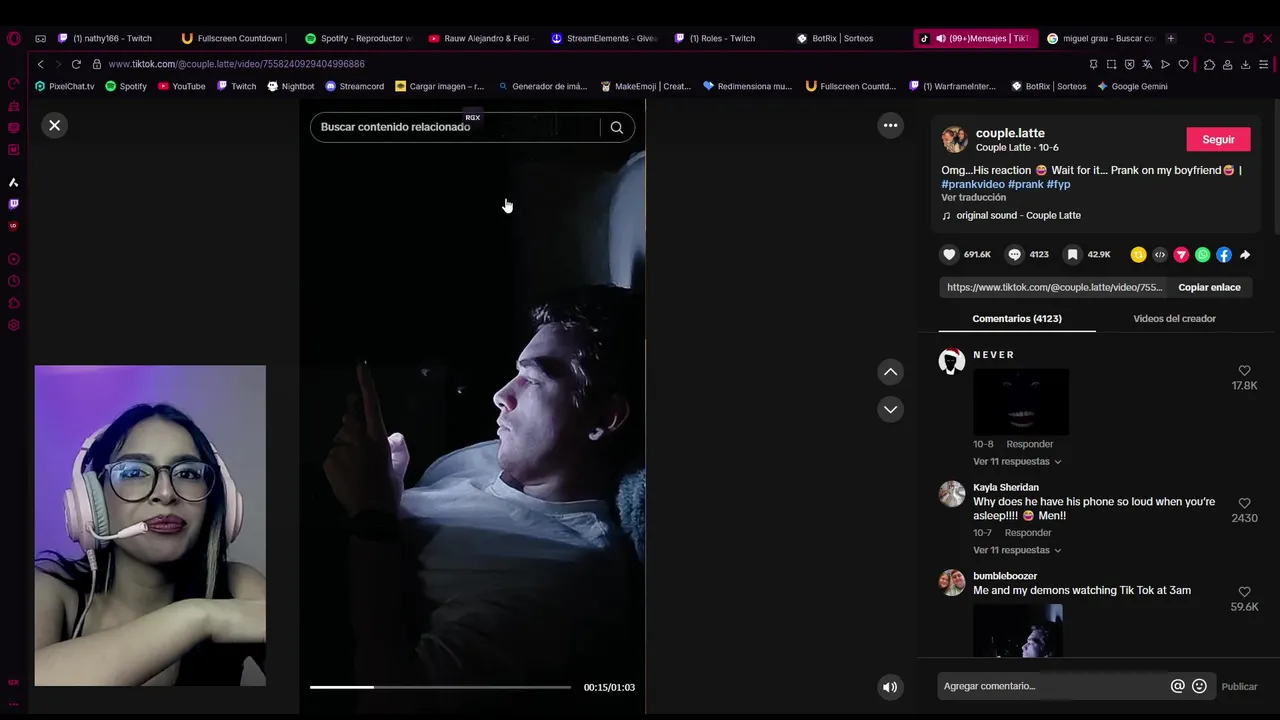Click the search magnifier icon
Image resolution: width=1280 pixels, height=720 pixels.
[617, 127]
